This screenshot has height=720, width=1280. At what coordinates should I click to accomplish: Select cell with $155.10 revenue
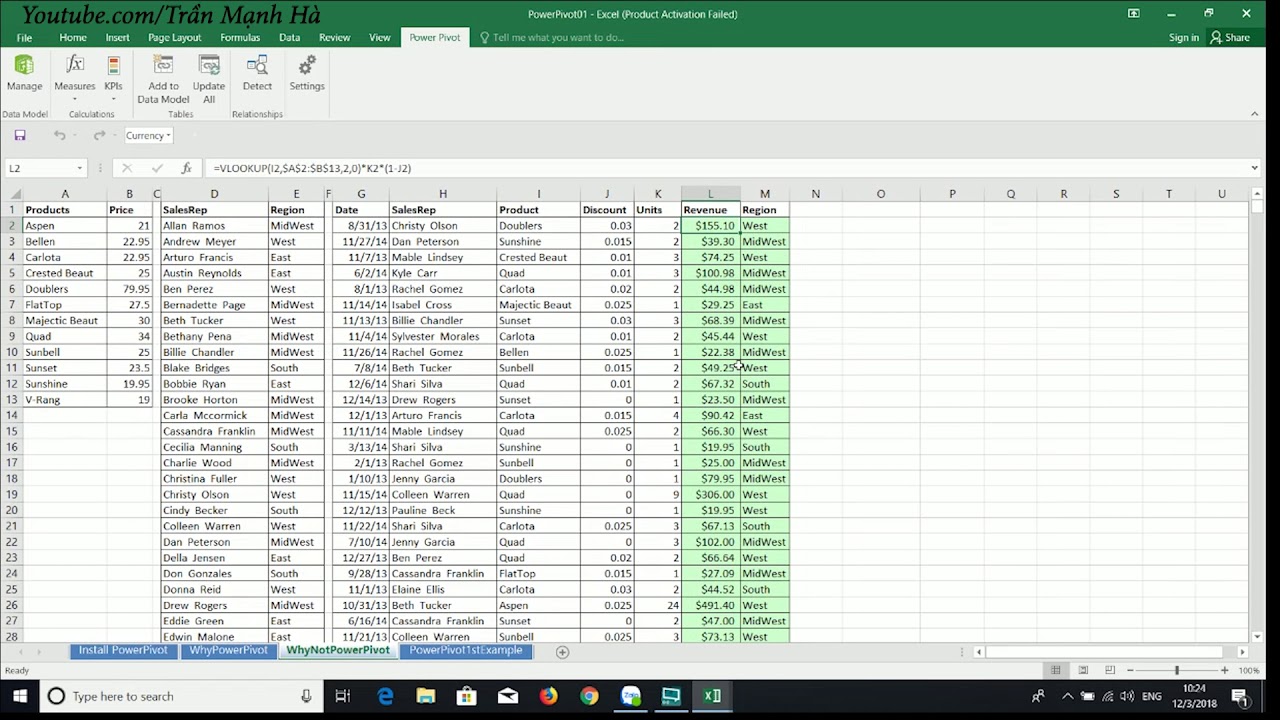coord(711,226)
